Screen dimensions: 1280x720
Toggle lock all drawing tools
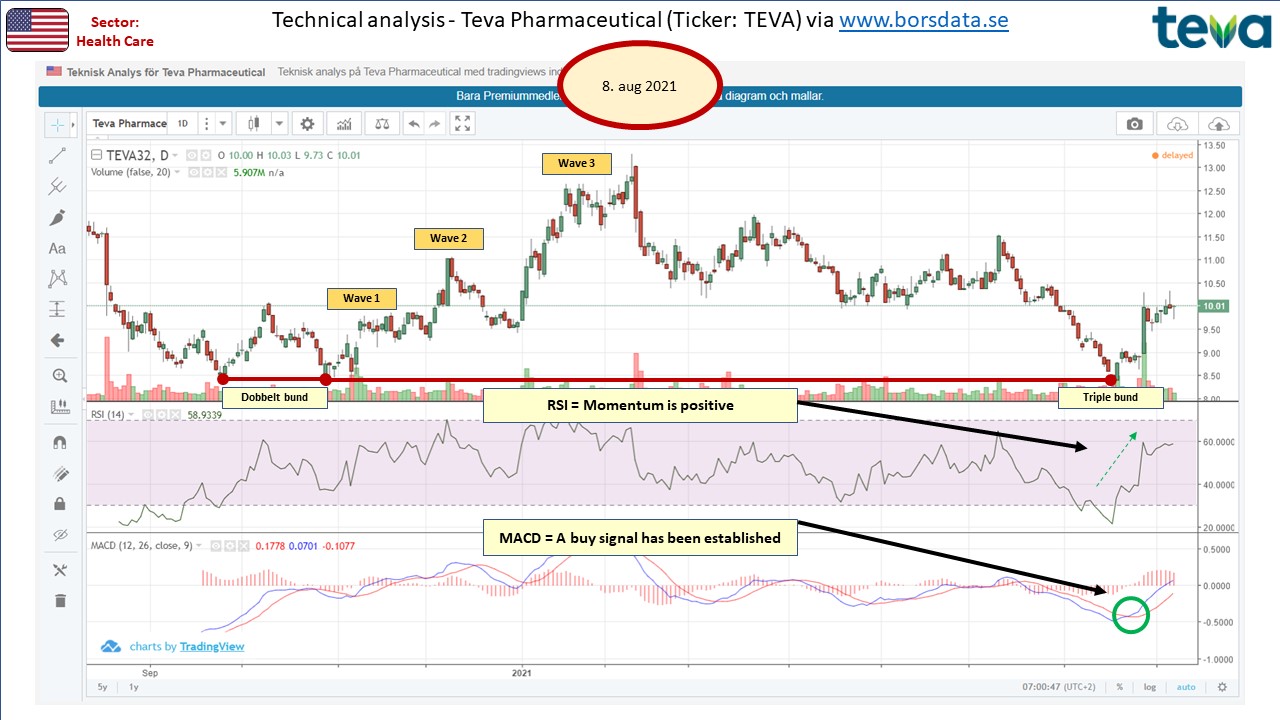tap(59, 503)
